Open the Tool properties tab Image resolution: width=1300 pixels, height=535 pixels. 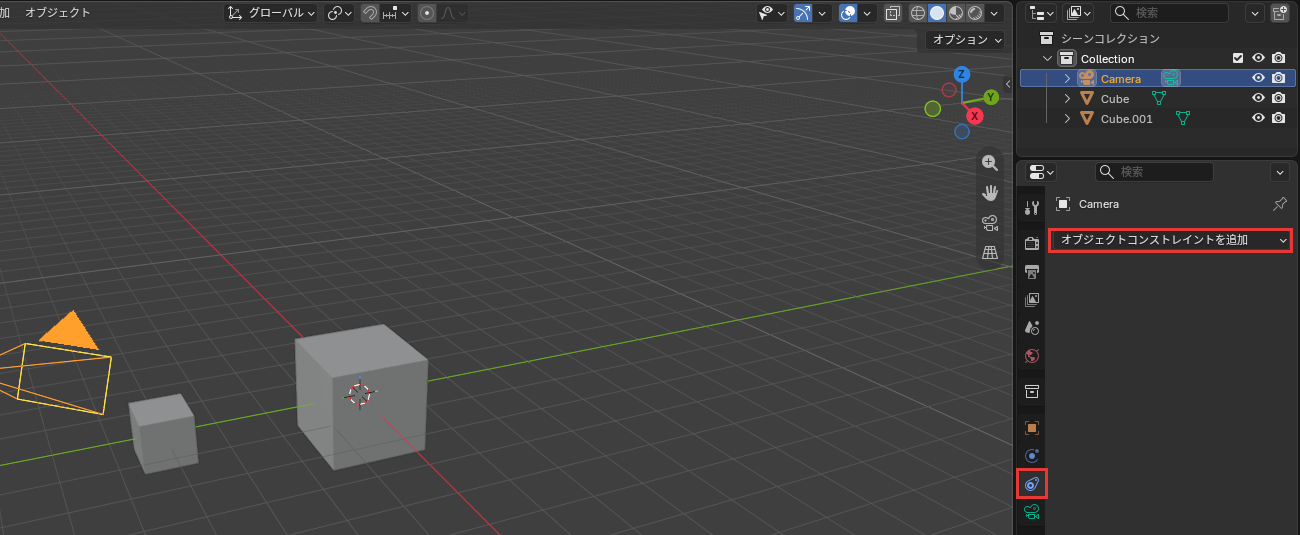[1033, 208]
